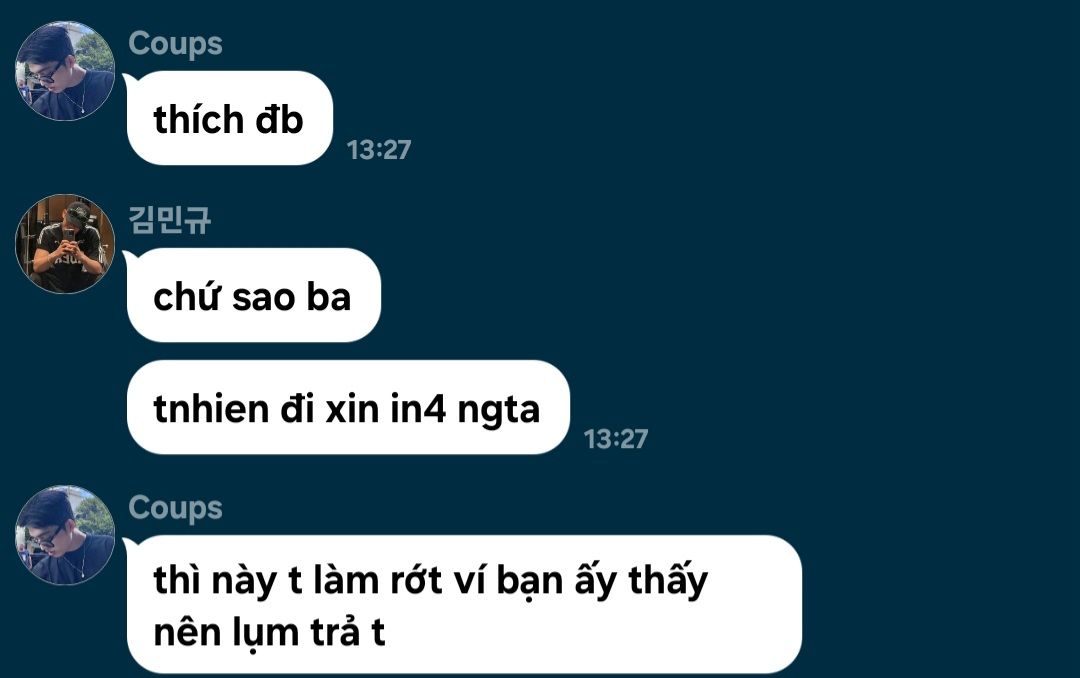Open Coups' avatar beside "thích đb" message

[65, 71]
